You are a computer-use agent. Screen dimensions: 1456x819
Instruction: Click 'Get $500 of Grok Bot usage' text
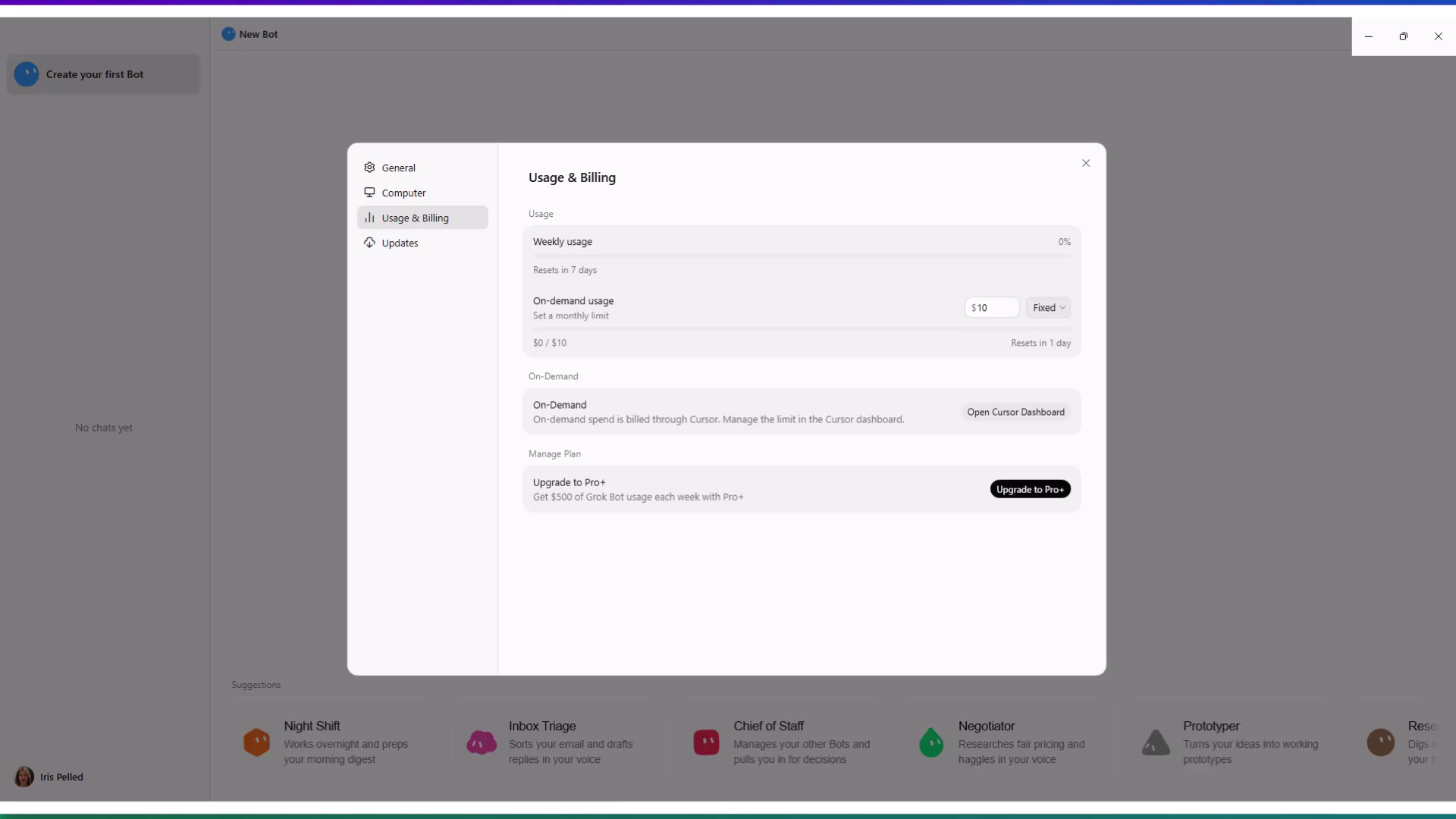pos(639,497)
